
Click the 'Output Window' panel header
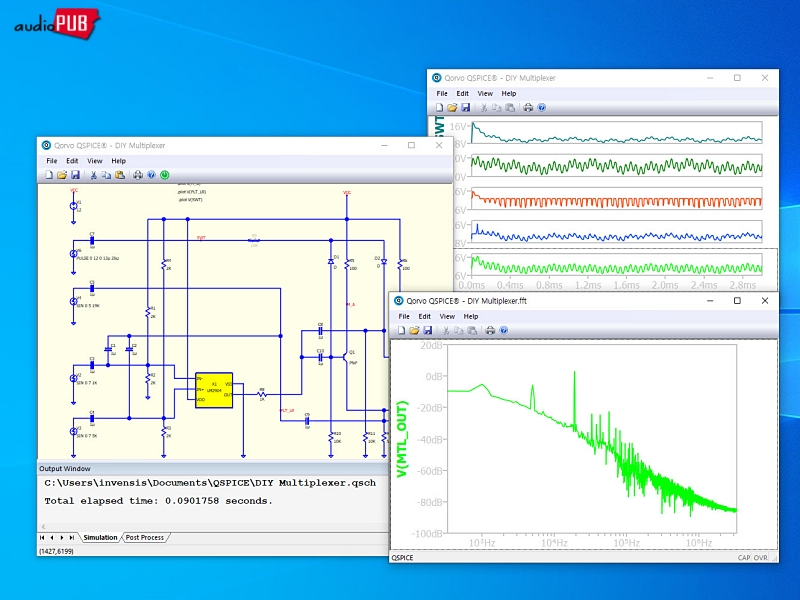[65, 468]
